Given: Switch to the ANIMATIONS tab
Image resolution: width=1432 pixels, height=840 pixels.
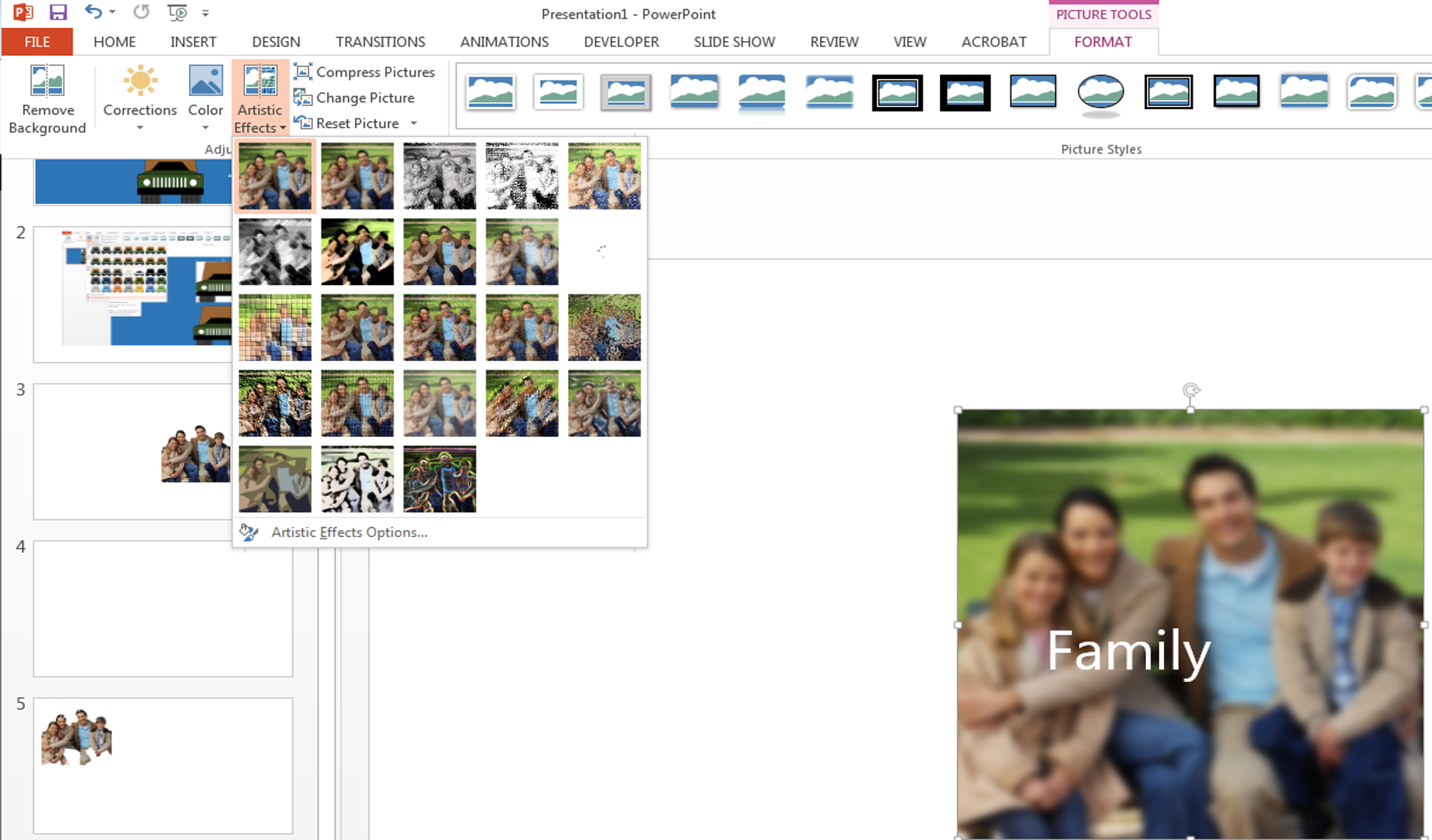Looking at the screenshot, I should (x=504, y=42).
